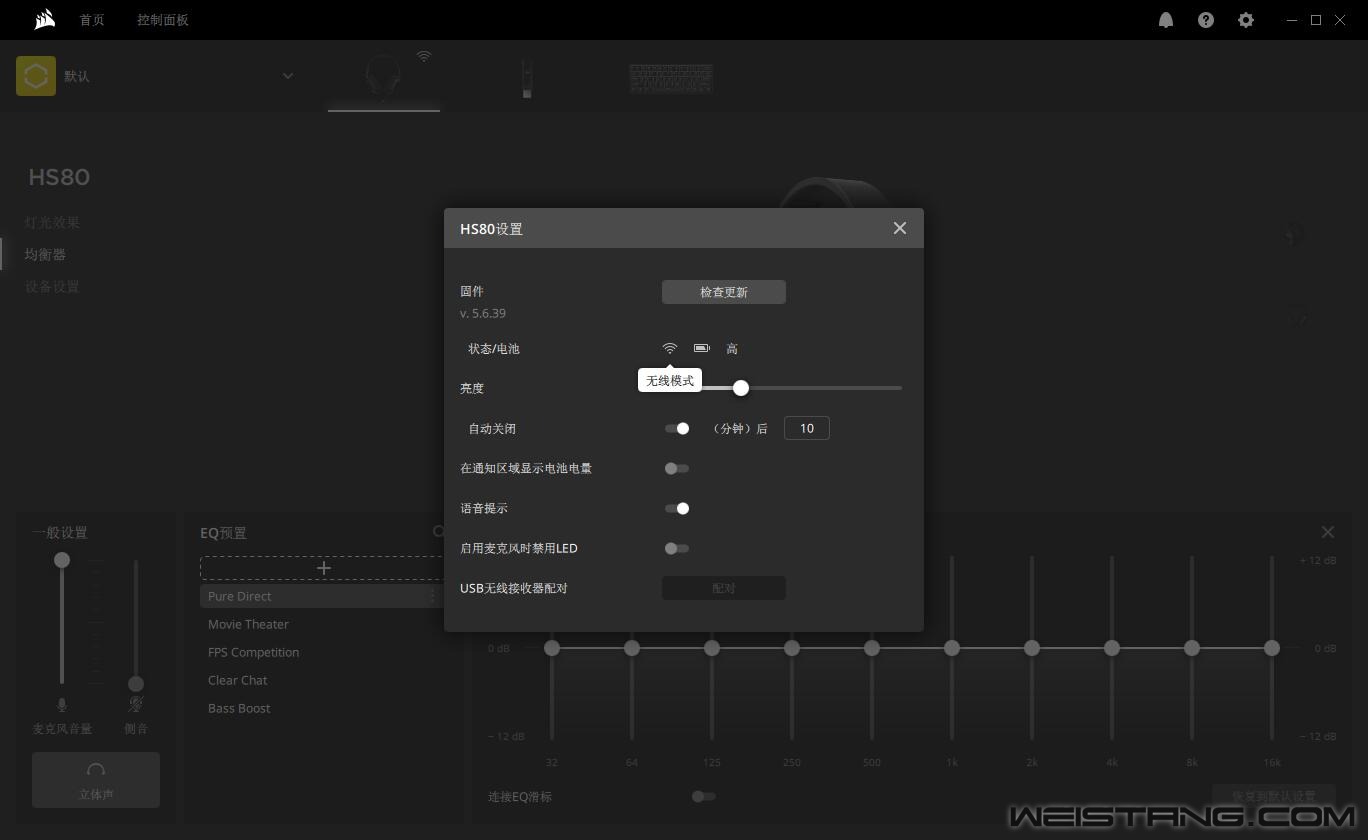Select 均衡器 in the sidebar
This screenshot has height=840, width=1368.
point(45,254)
